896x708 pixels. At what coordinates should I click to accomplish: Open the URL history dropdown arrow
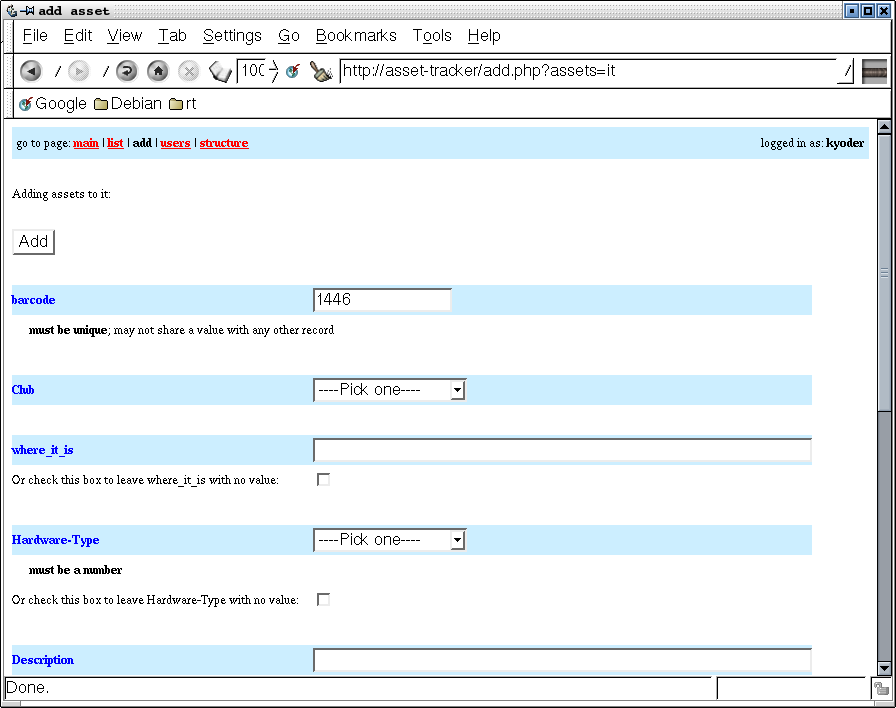(x=846, y=71)
